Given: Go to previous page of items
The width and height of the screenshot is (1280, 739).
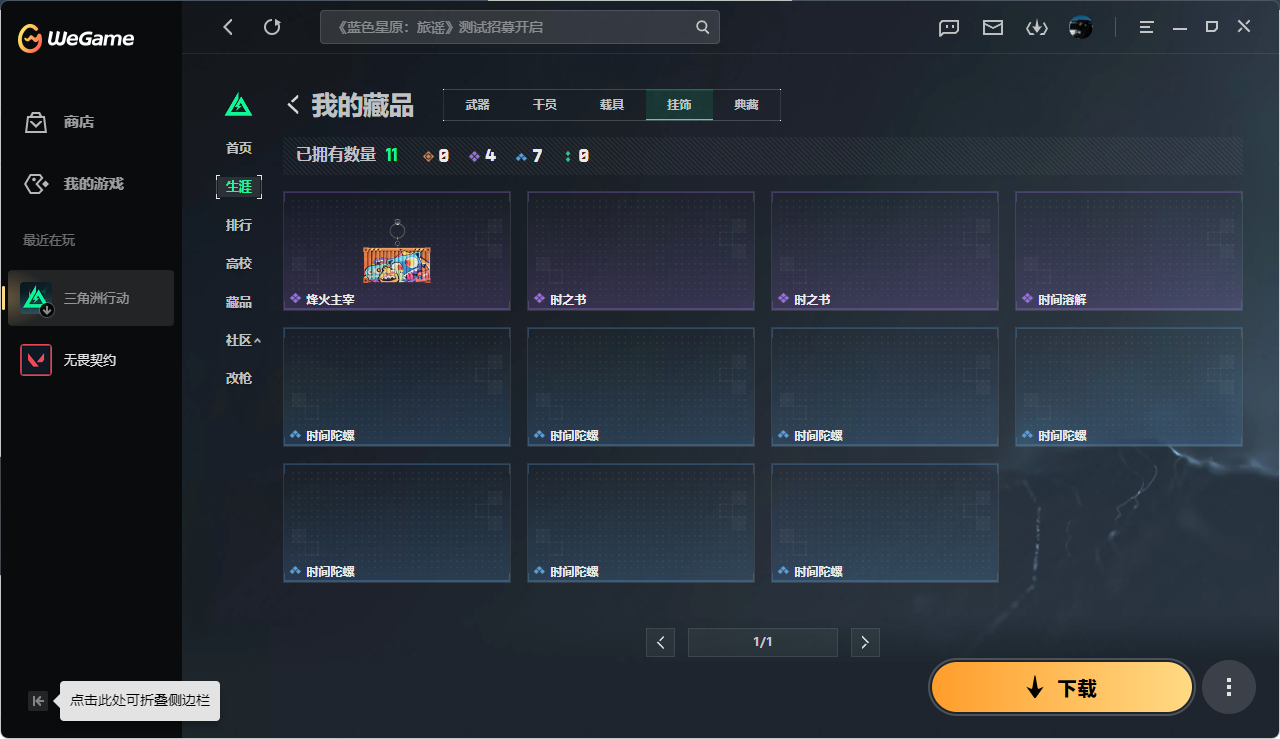Looking at the screenshot, I should point(660,642).
